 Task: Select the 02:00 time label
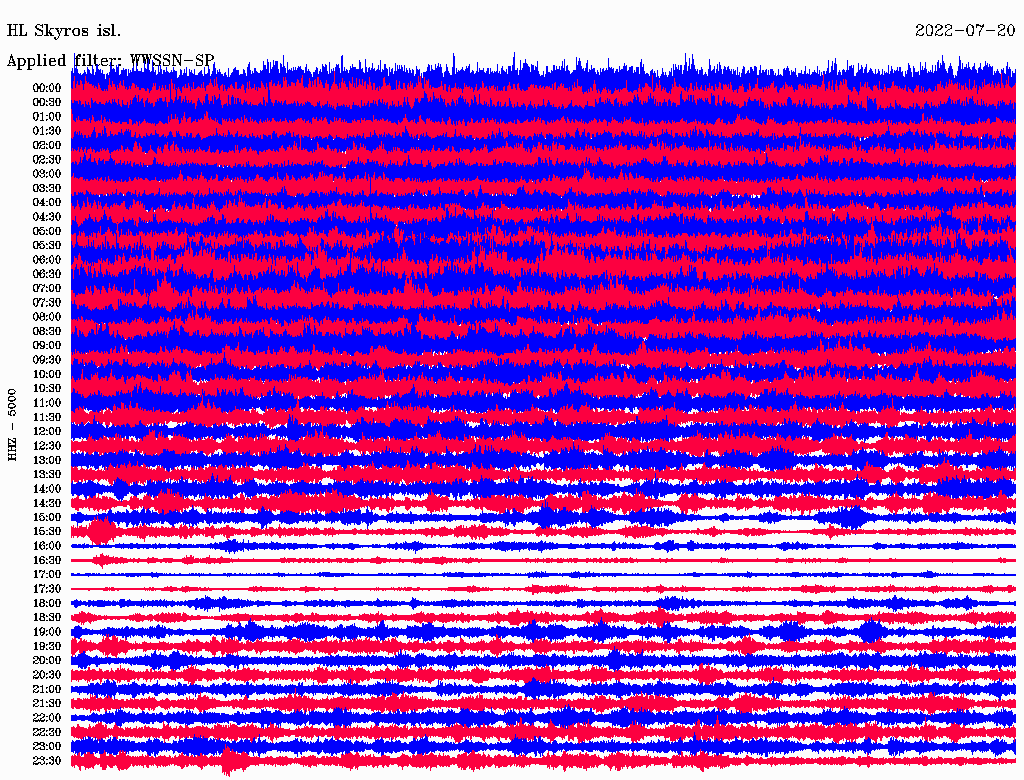point(47,146)
